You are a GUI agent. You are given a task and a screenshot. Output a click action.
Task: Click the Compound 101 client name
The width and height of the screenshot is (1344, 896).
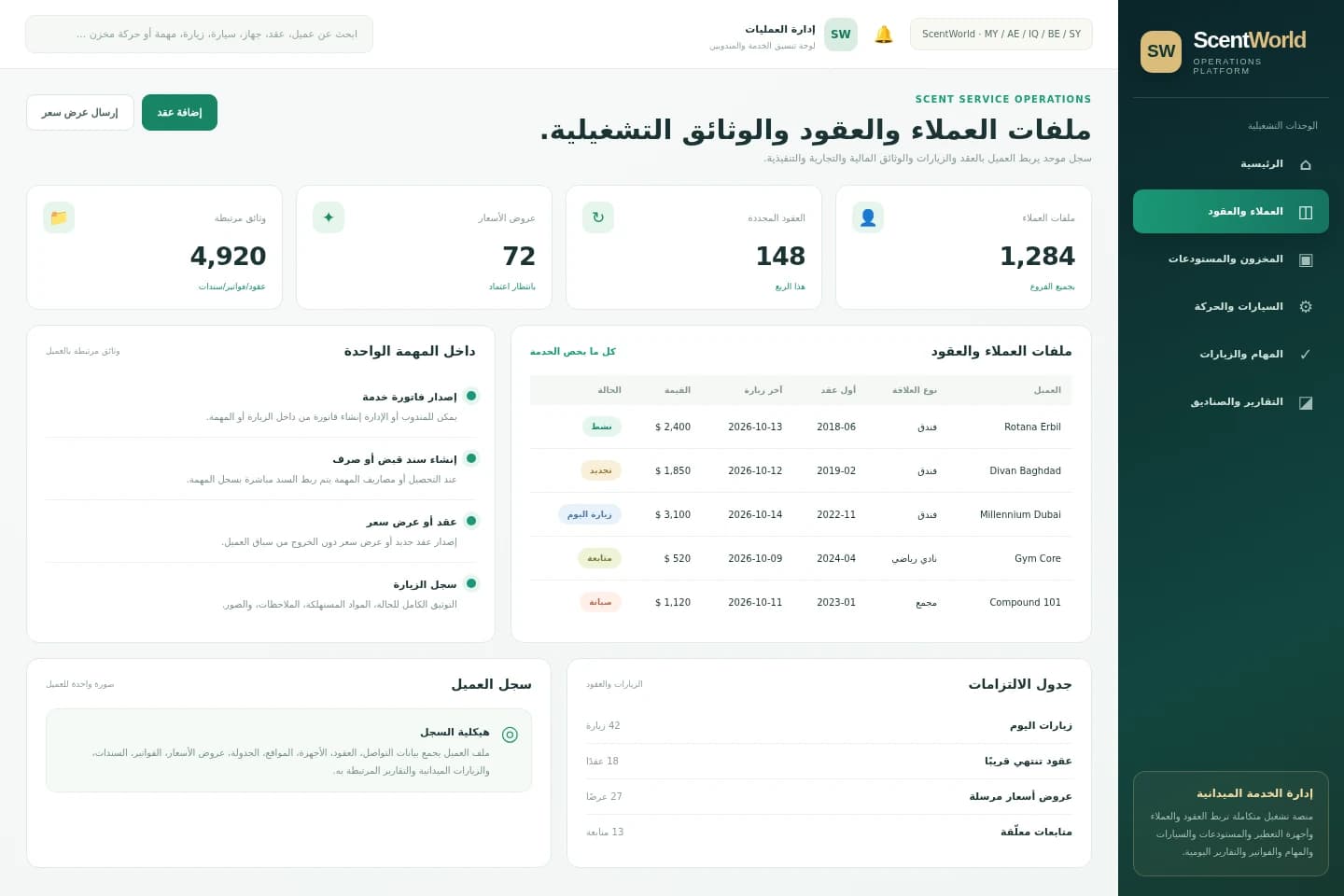point(1025,603)
